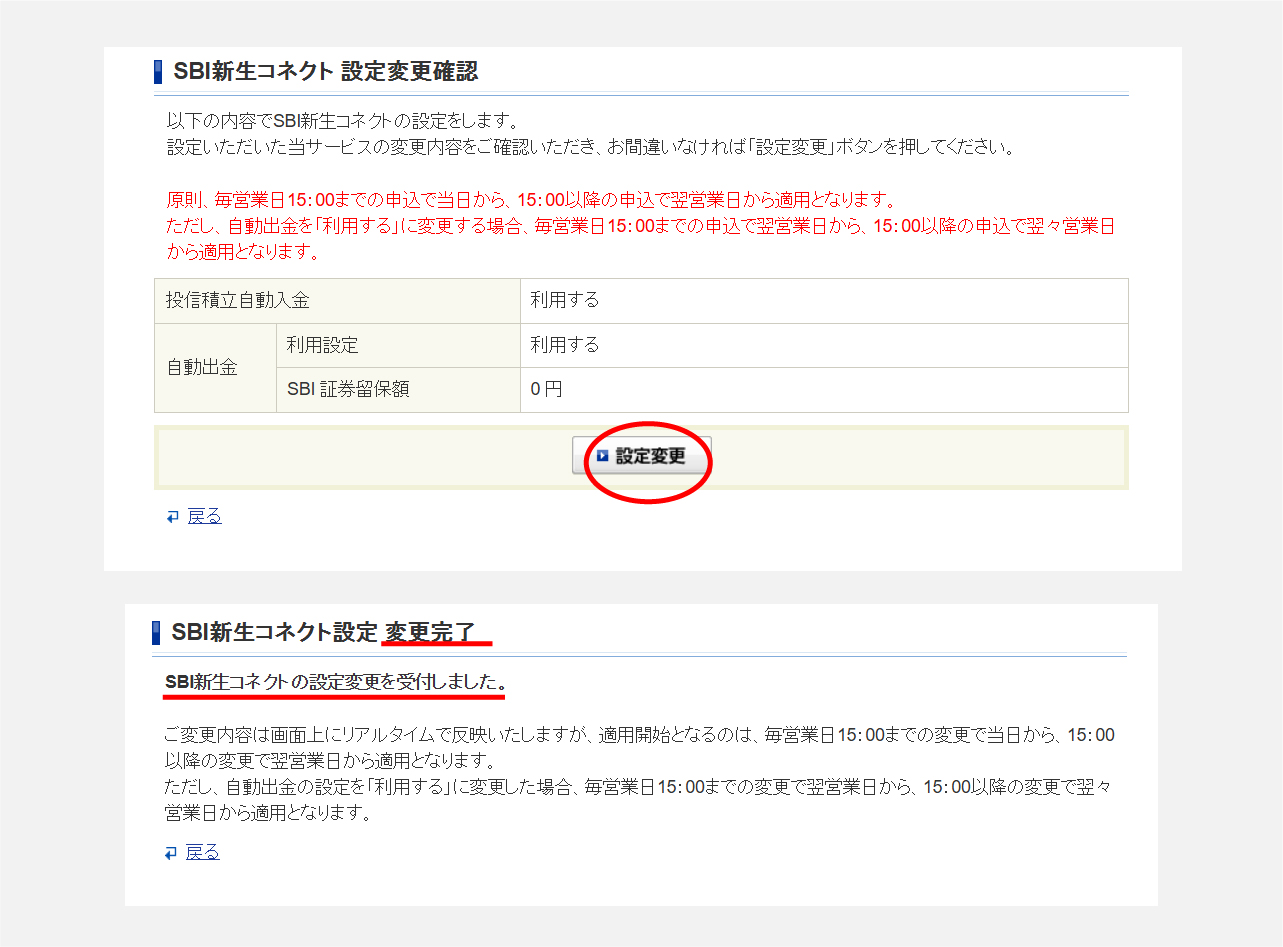
Task: Click 戻る link below the 設定変更 button
Action: point(204,516)
